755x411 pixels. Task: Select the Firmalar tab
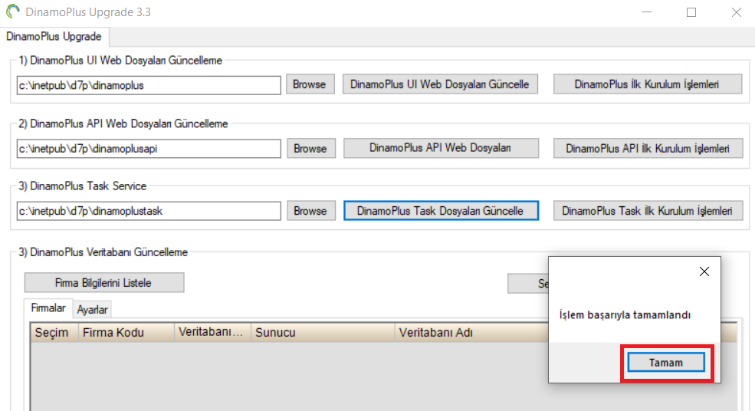[48, 308]
